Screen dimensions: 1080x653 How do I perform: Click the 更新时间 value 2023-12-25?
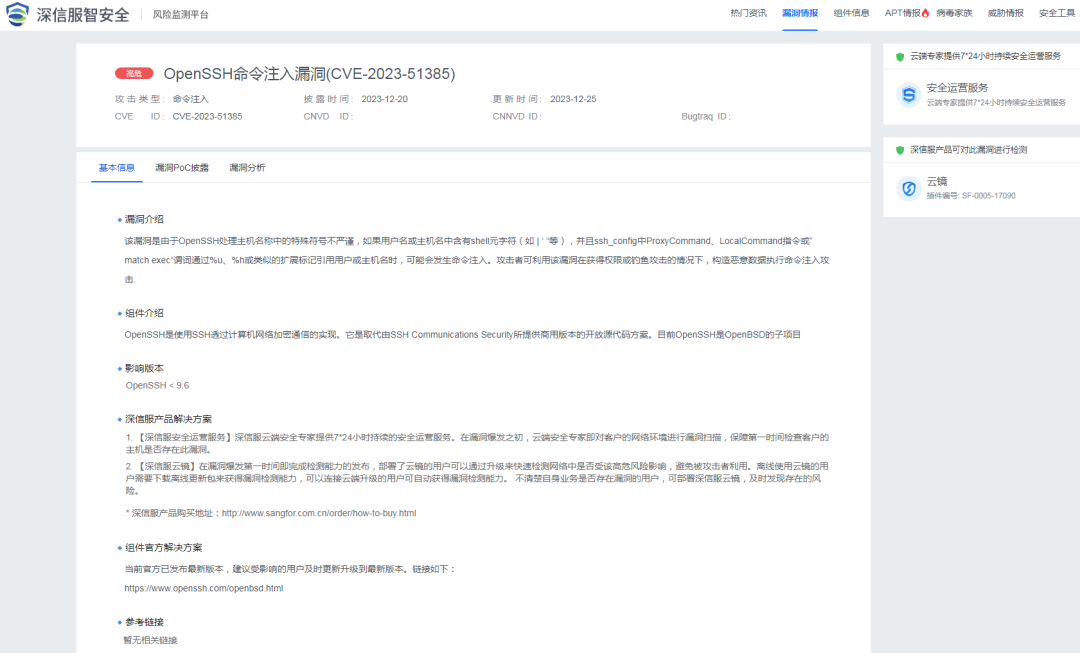(x=573, y=99)
